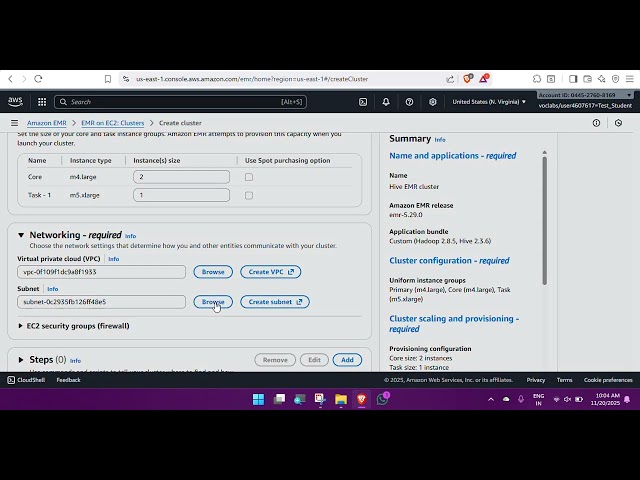Click Browse button for VPC
Screen dimensions: 640x480
(213, 272)
